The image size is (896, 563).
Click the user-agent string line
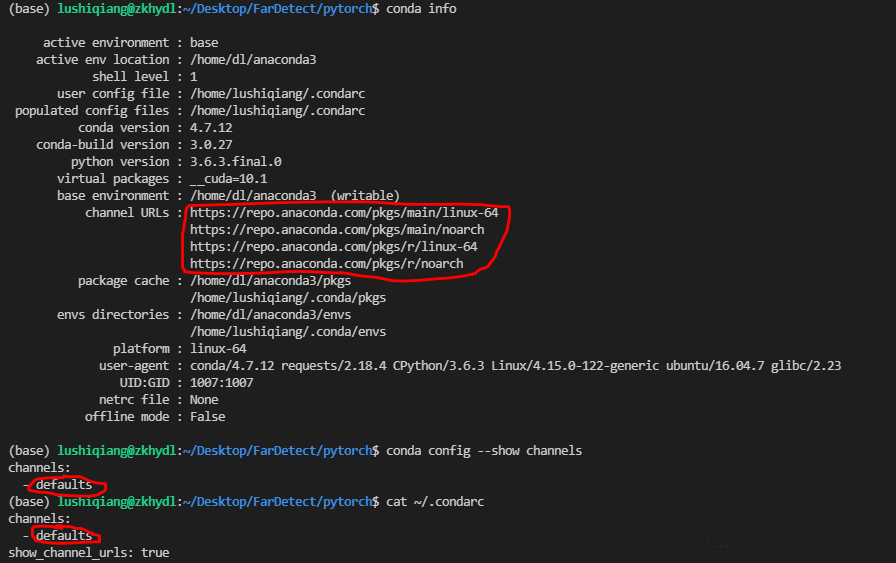pyautogui.click(x=515, y=366)
